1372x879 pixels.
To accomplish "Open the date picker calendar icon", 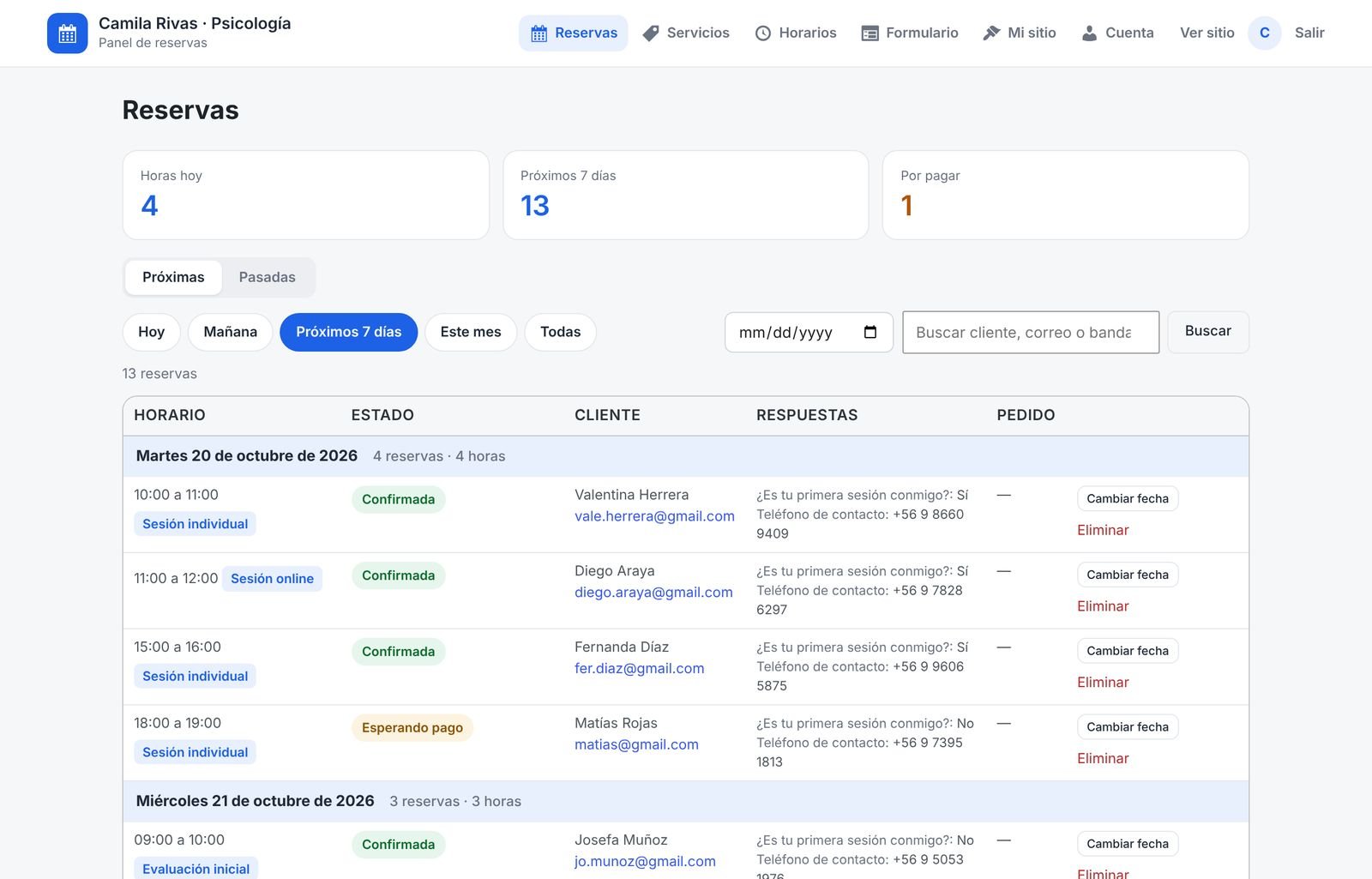I will [870, 332].
